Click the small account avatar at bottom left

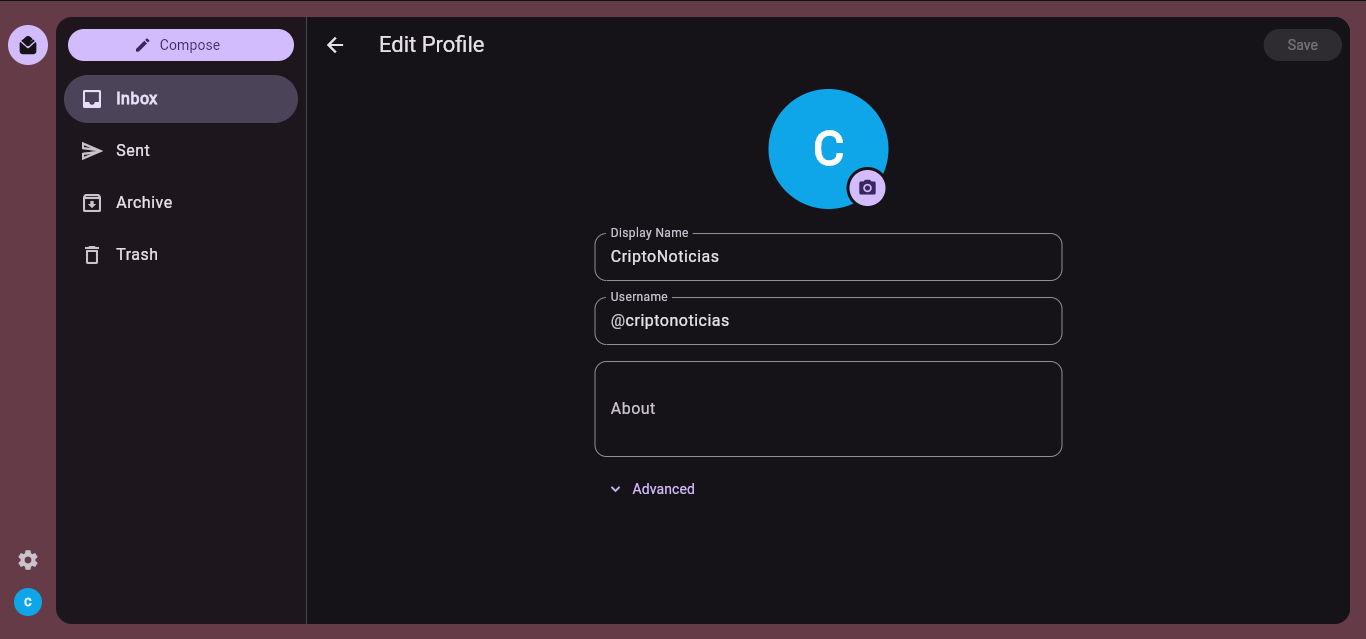pyautogui.click(x=28, y=602)
